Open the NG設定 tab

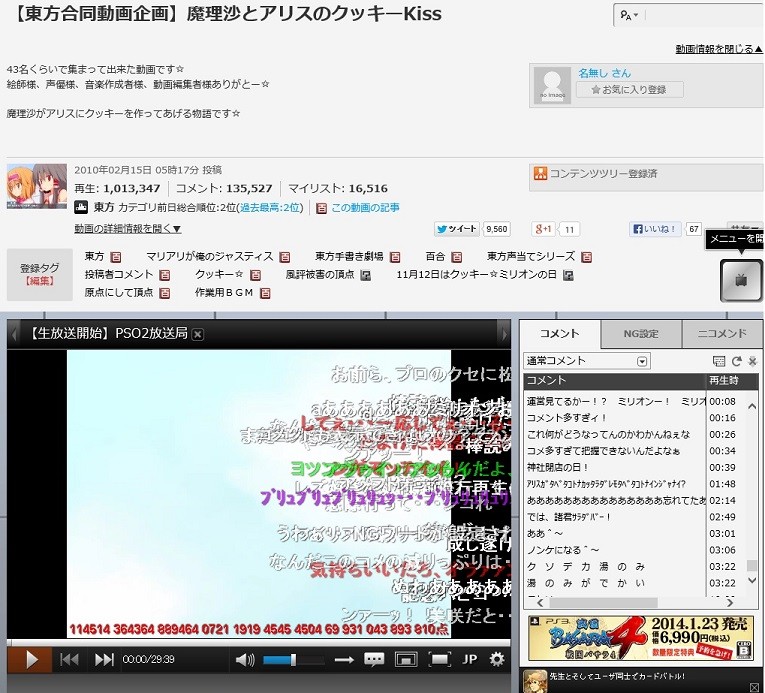click(641, 334)
